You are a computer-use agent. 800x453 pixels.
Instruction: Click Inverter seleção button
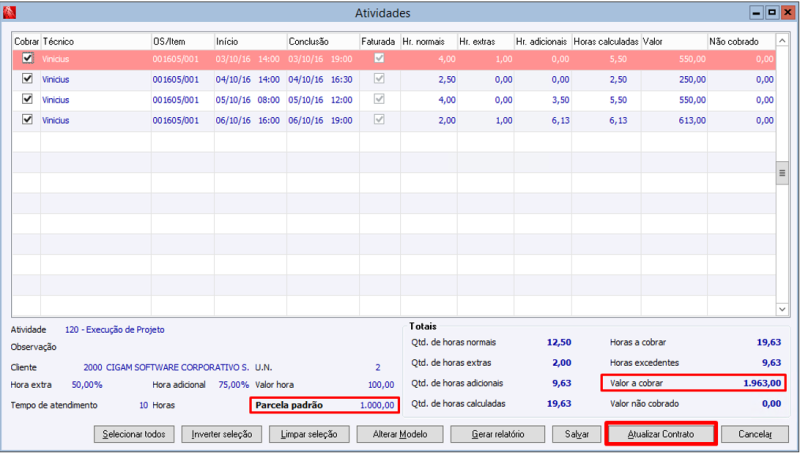(221, 434)
